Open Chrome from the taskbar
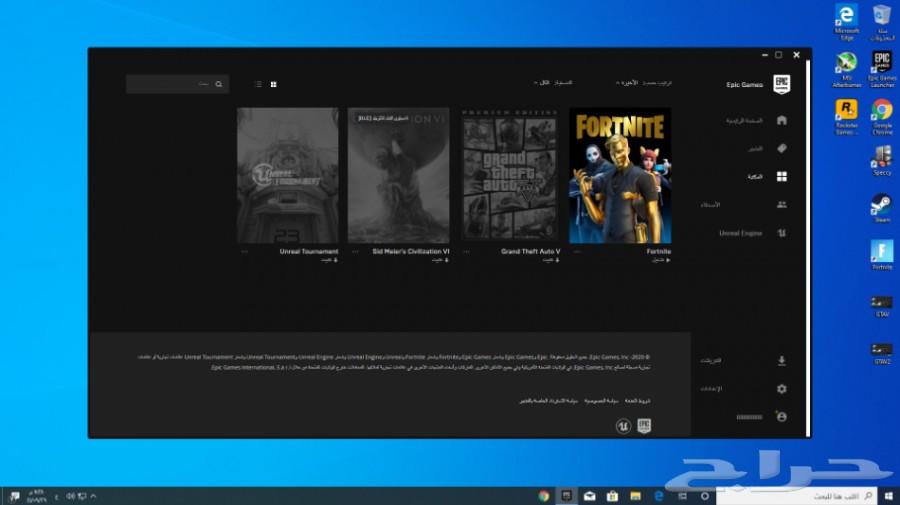 click(x=544, y=496)
